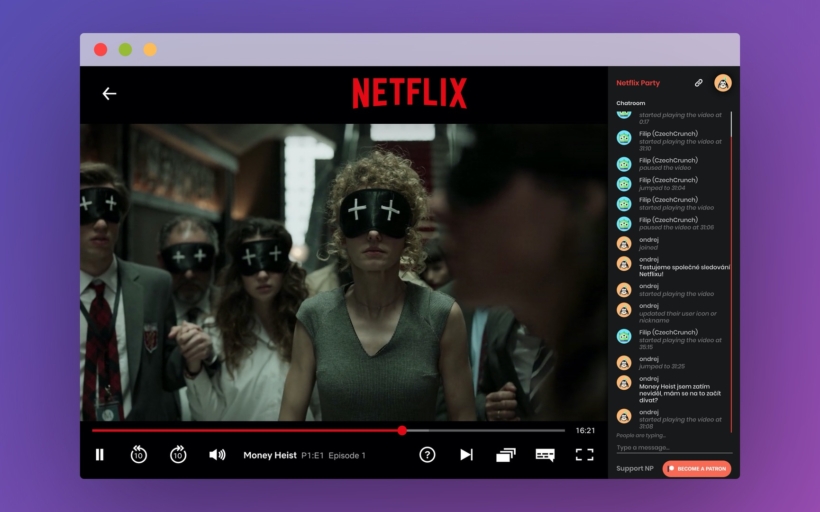Open subtitles and audio options
The image size is (820, 512).
(x=545, y=455)
